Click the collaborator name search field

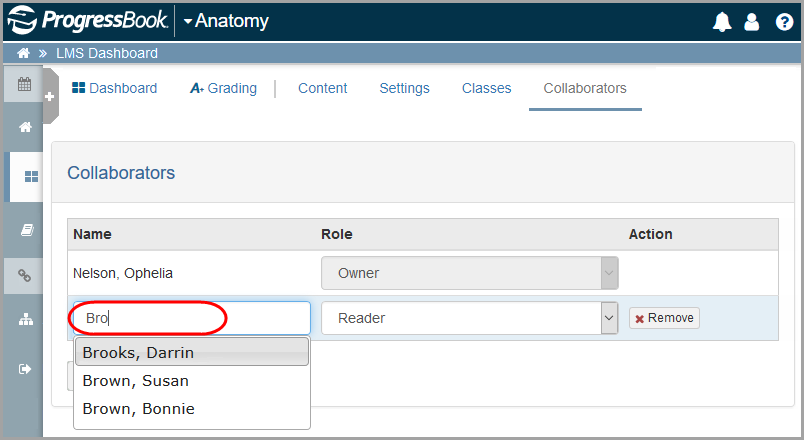pos(191,318)
